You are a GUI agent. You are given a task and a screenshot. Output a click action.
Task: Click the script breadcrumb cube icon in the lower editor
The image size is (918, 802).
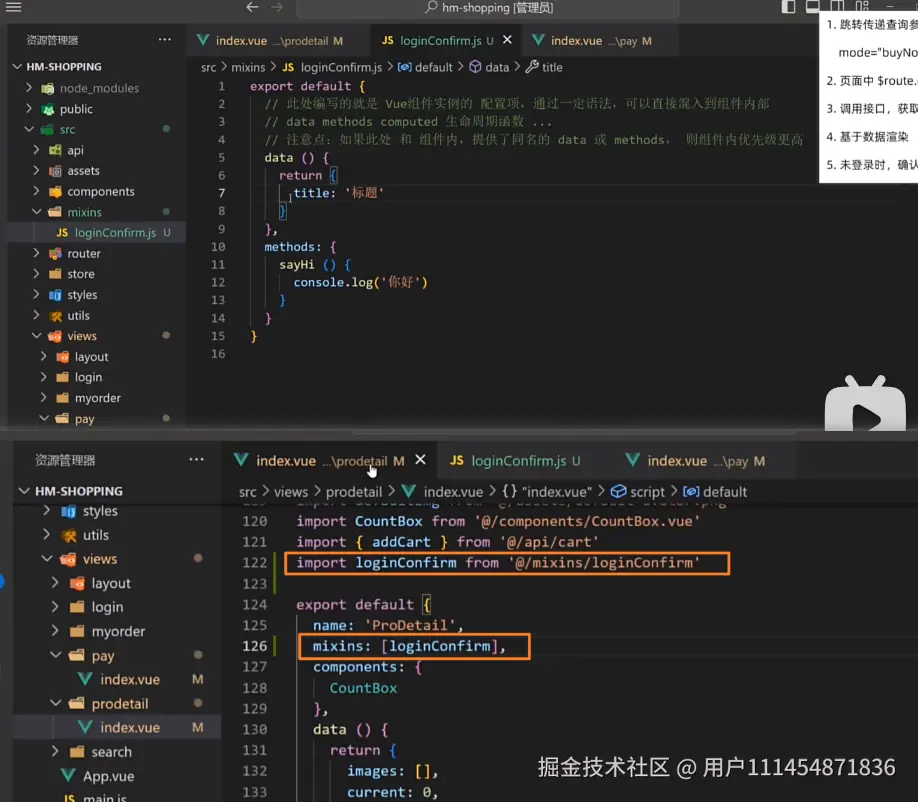click(x=618, y=491)
